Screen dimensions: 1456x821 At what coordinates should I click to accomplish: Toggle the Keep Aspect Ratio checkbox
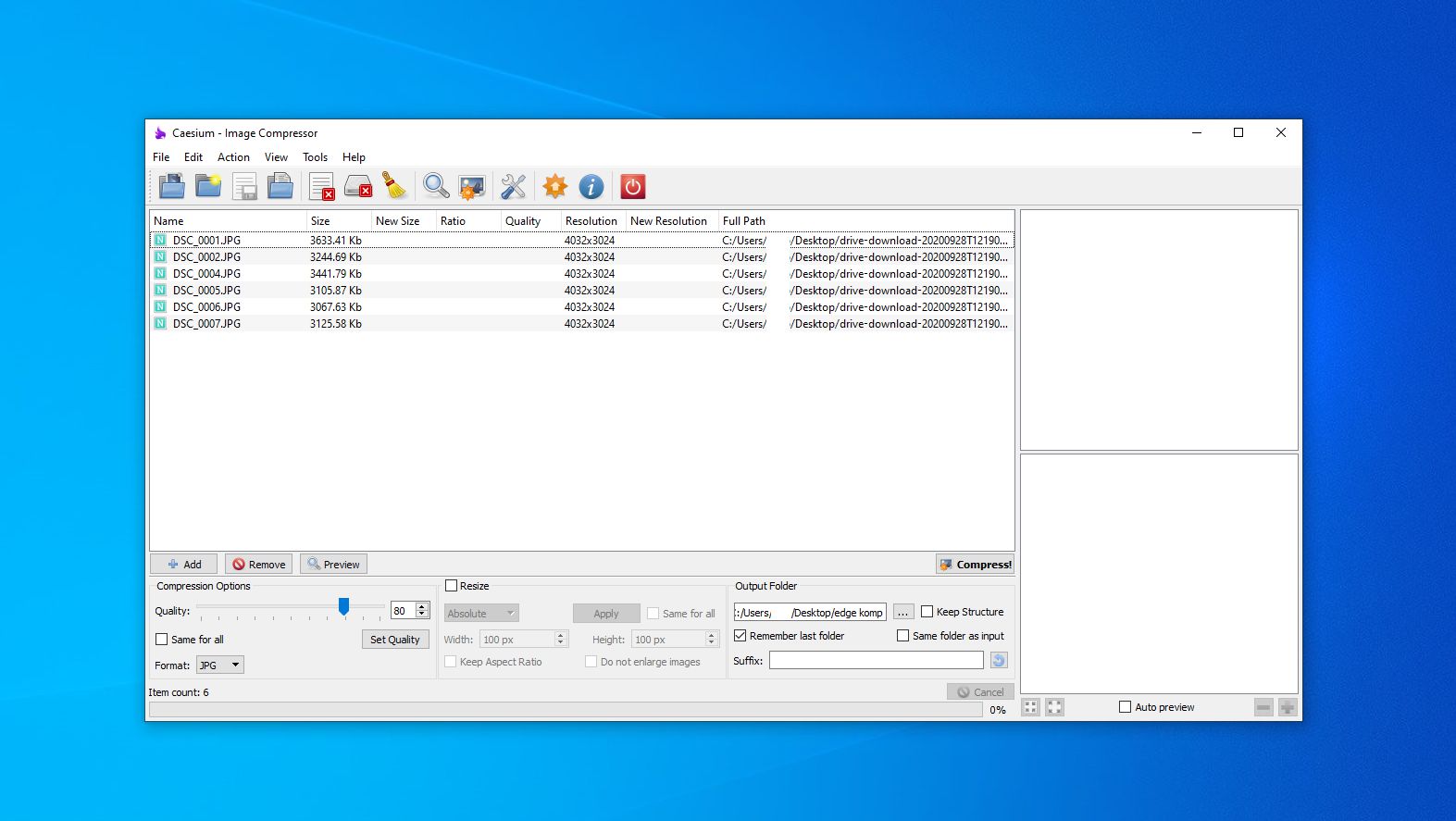451,662
